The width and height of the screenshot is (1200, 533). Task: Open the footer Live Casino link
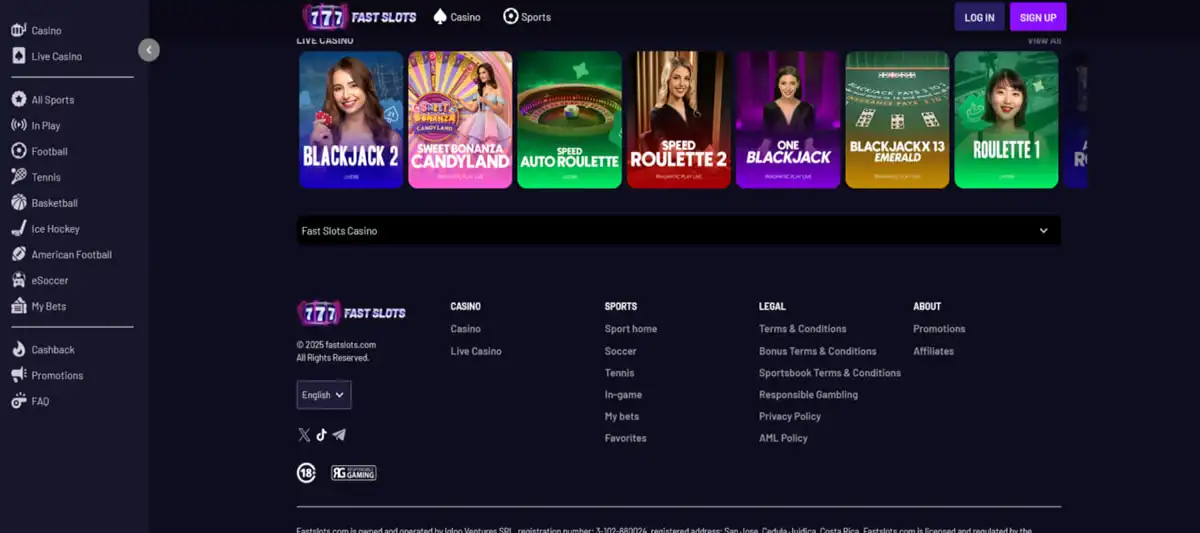pyautogui.click(x=476, y=351)
